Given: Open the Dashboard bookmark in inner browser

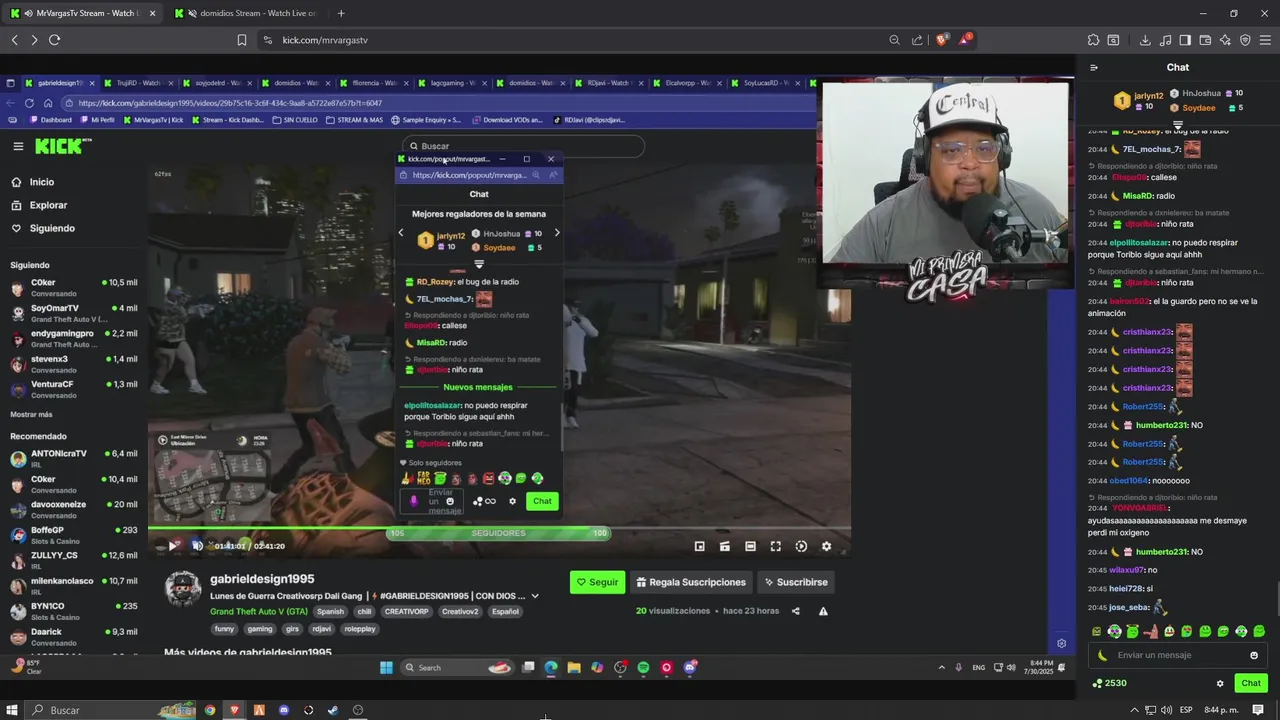Looking at the screenshot, I should coord(50,120).
